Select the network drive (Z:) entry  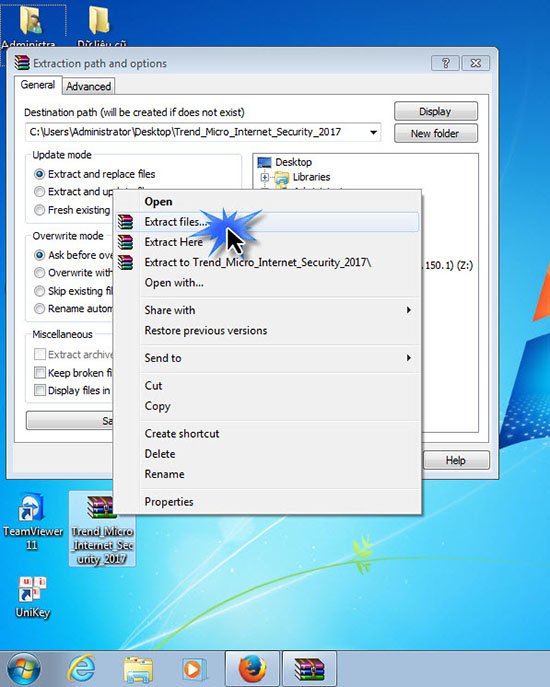448,266
